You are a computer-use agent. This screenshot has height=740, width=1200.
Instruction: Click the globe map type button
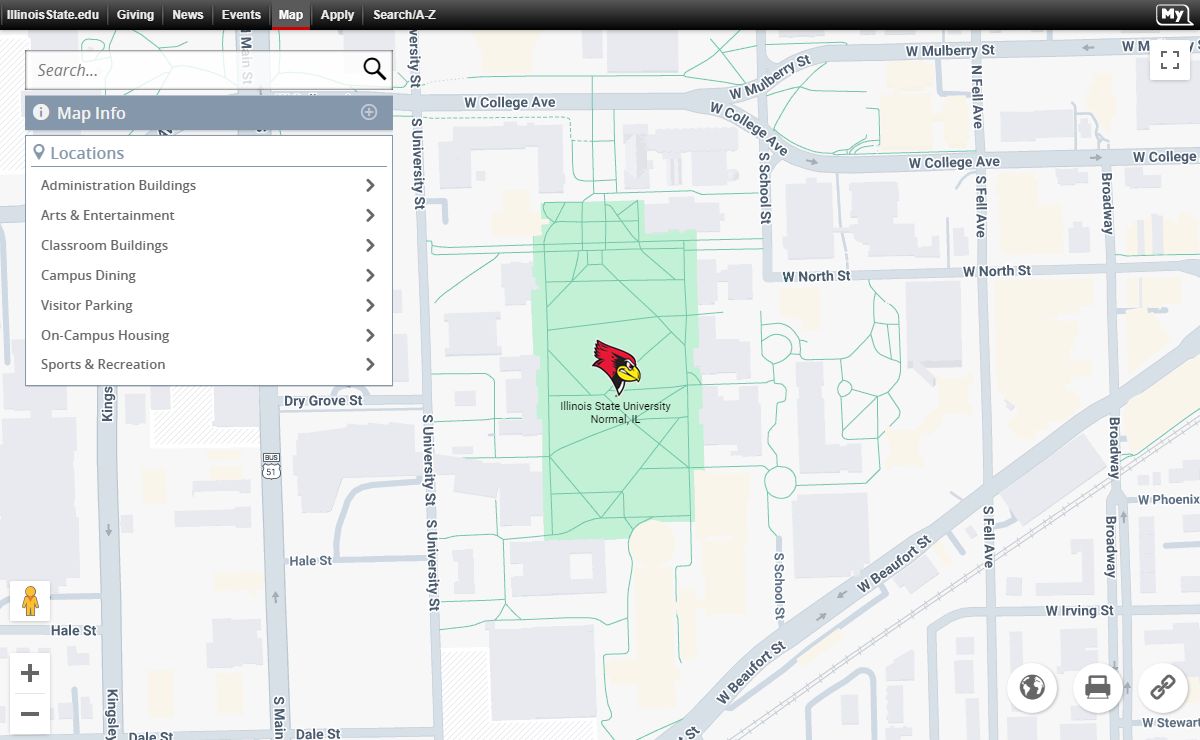1032,688
